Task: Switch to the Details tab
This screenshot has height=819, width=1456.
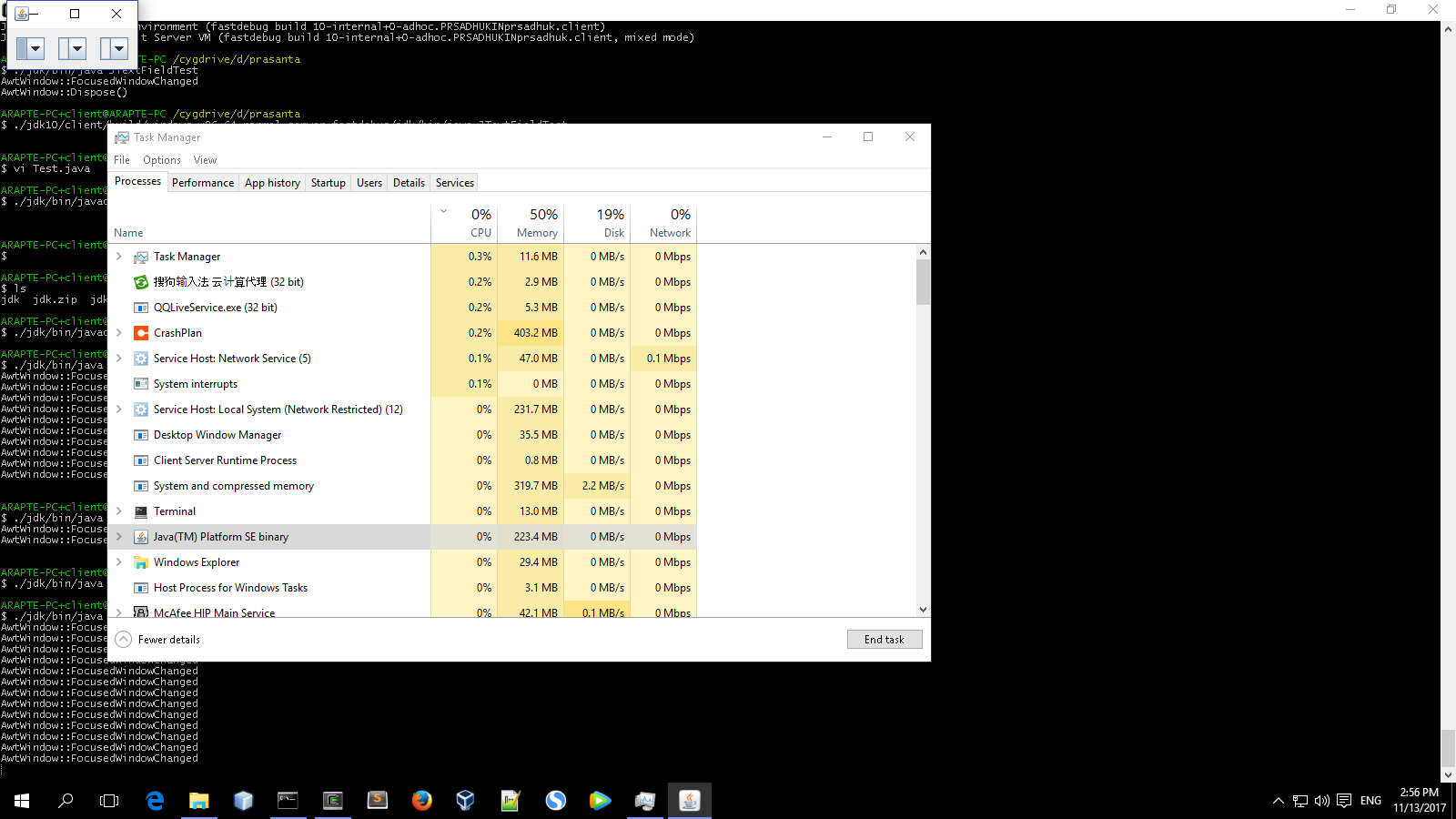Action: pyautogui.click(x=409, y=183)
